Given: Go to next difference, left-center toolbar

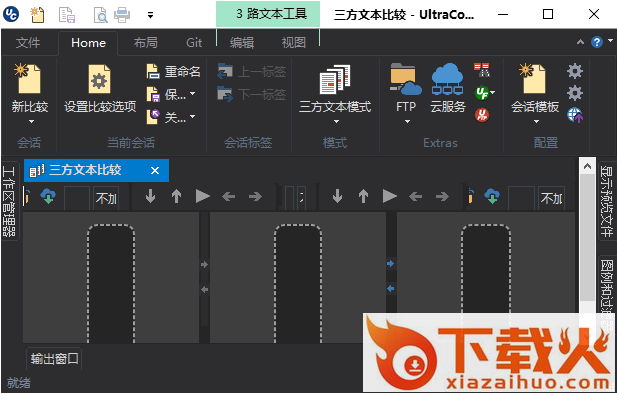Looking at the screenshot, I should click(150, 196).
